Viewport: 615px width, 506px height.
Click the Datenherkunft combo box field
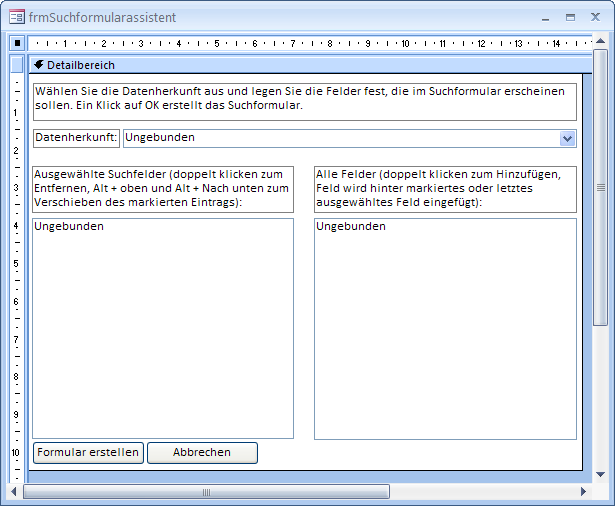click(340, 138)
